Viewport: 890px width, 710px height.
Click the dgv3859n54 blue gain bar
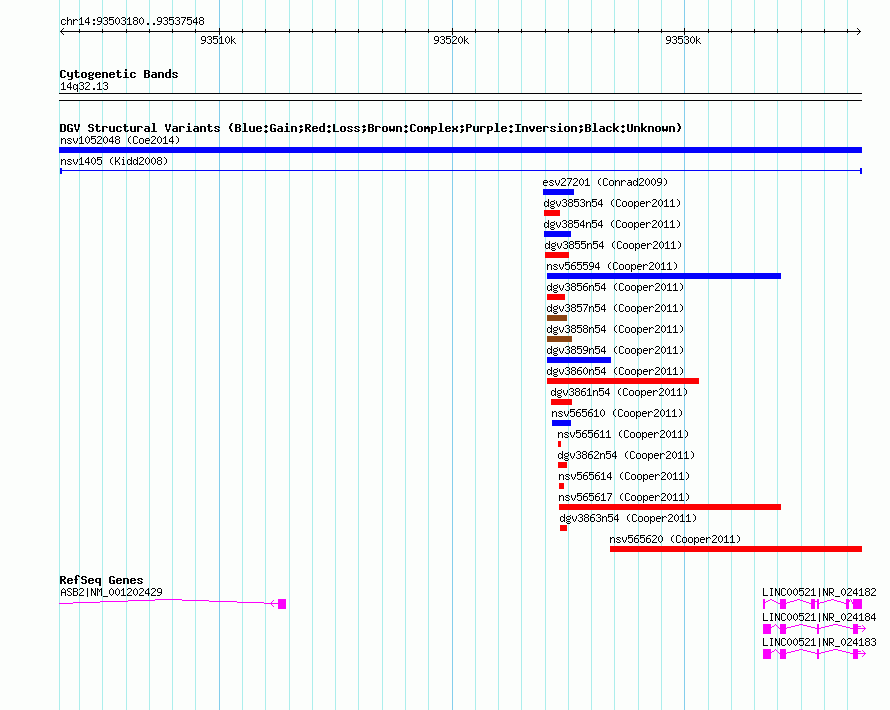(x=579, y=360)
